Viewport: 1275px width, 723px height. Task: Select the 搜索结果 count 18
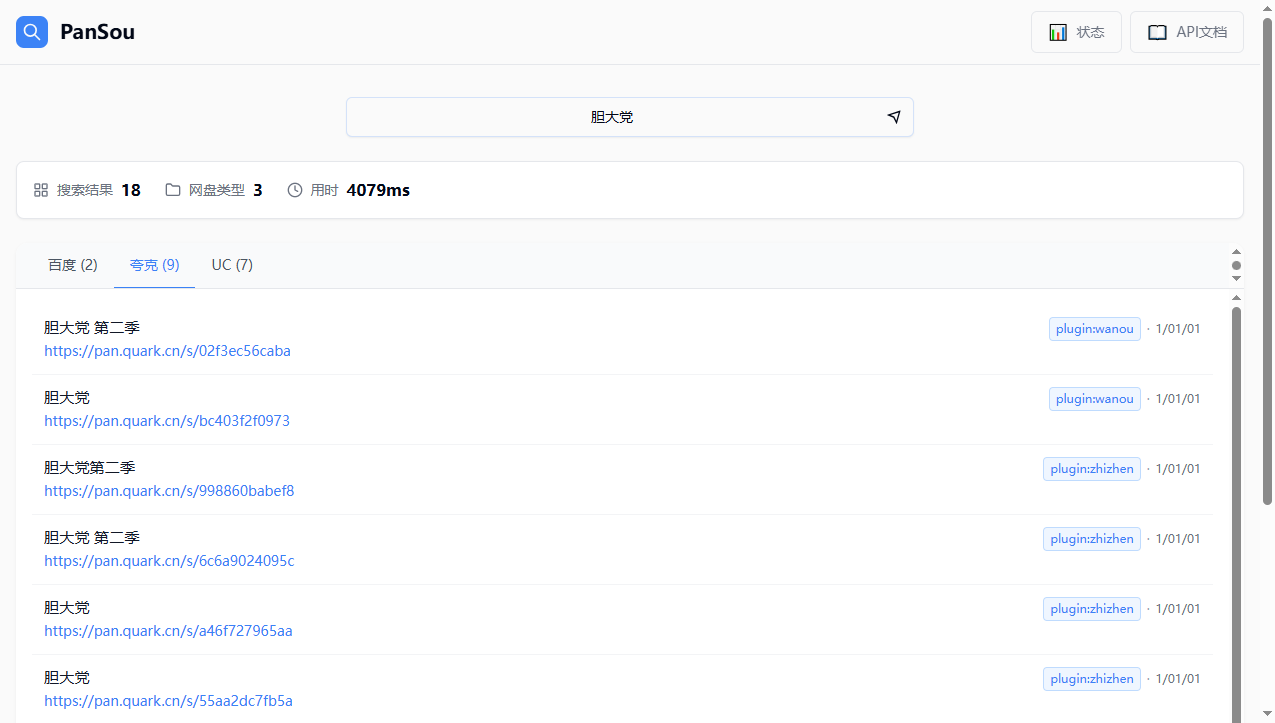click(131, 190)
